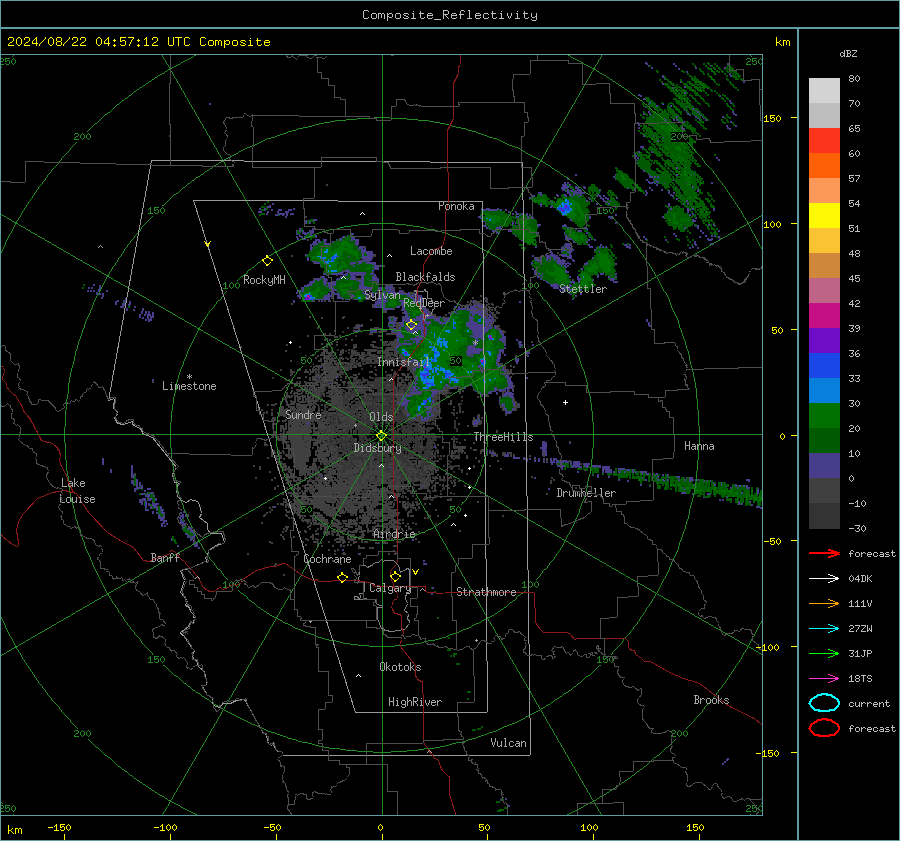
Task: Click the Vulcan label
Action: coord(508,742)
